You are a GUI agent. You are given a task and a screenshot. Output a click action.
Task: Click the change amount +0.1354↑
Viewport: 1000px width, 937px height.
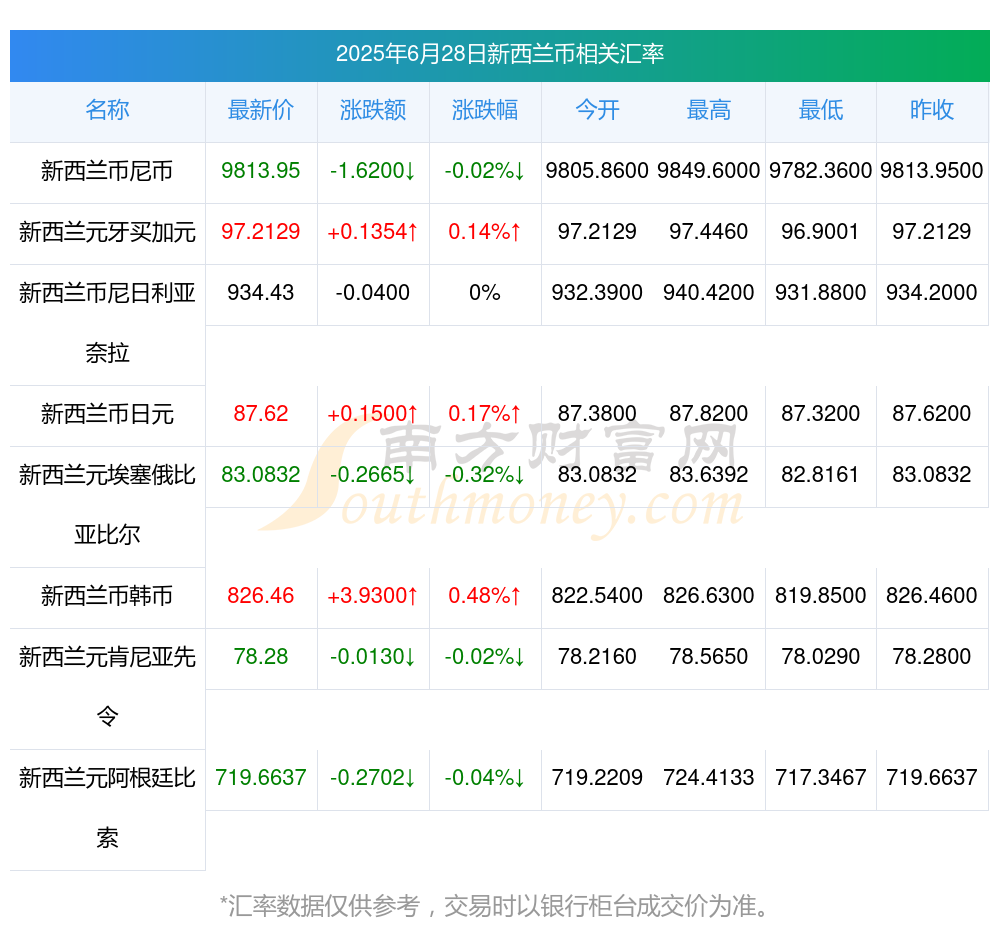373,232
